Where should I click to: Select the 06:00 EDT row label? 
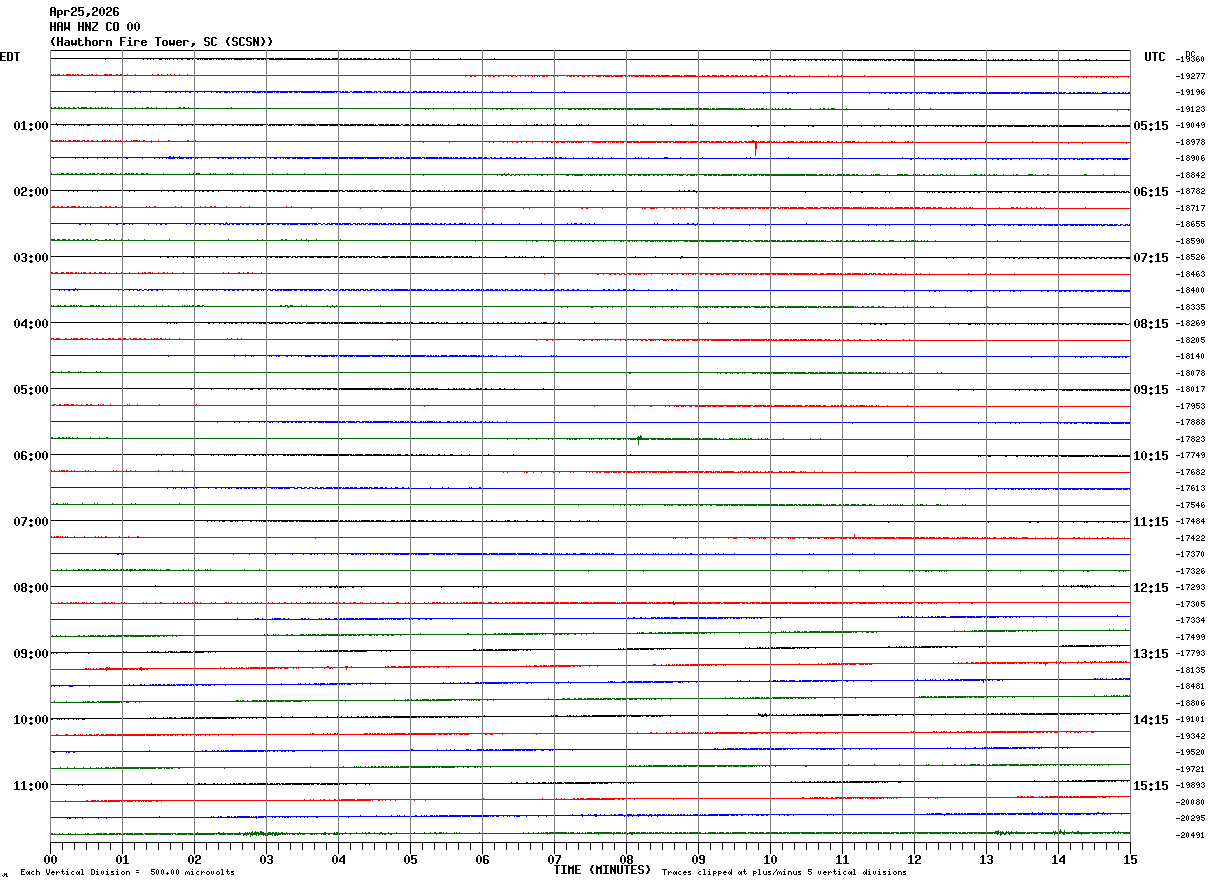coord(31,456)
